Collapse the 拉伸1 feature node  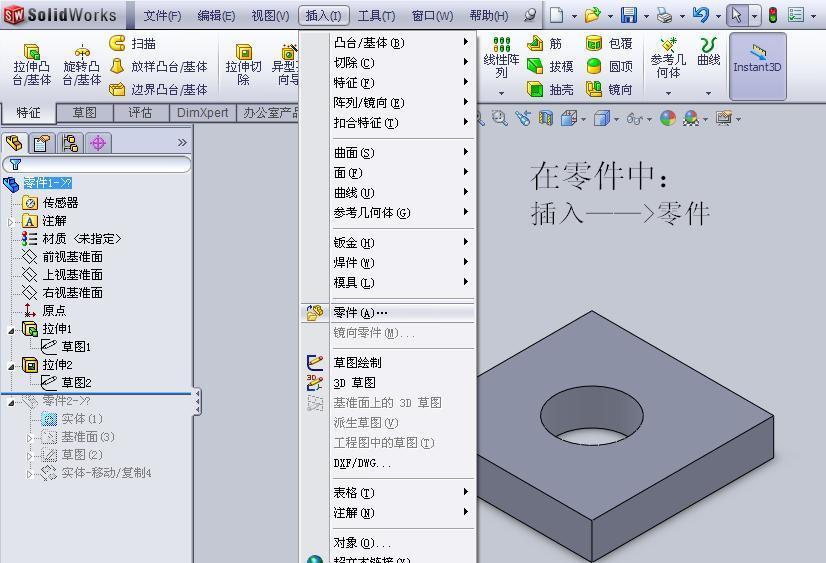click(11, 331)
